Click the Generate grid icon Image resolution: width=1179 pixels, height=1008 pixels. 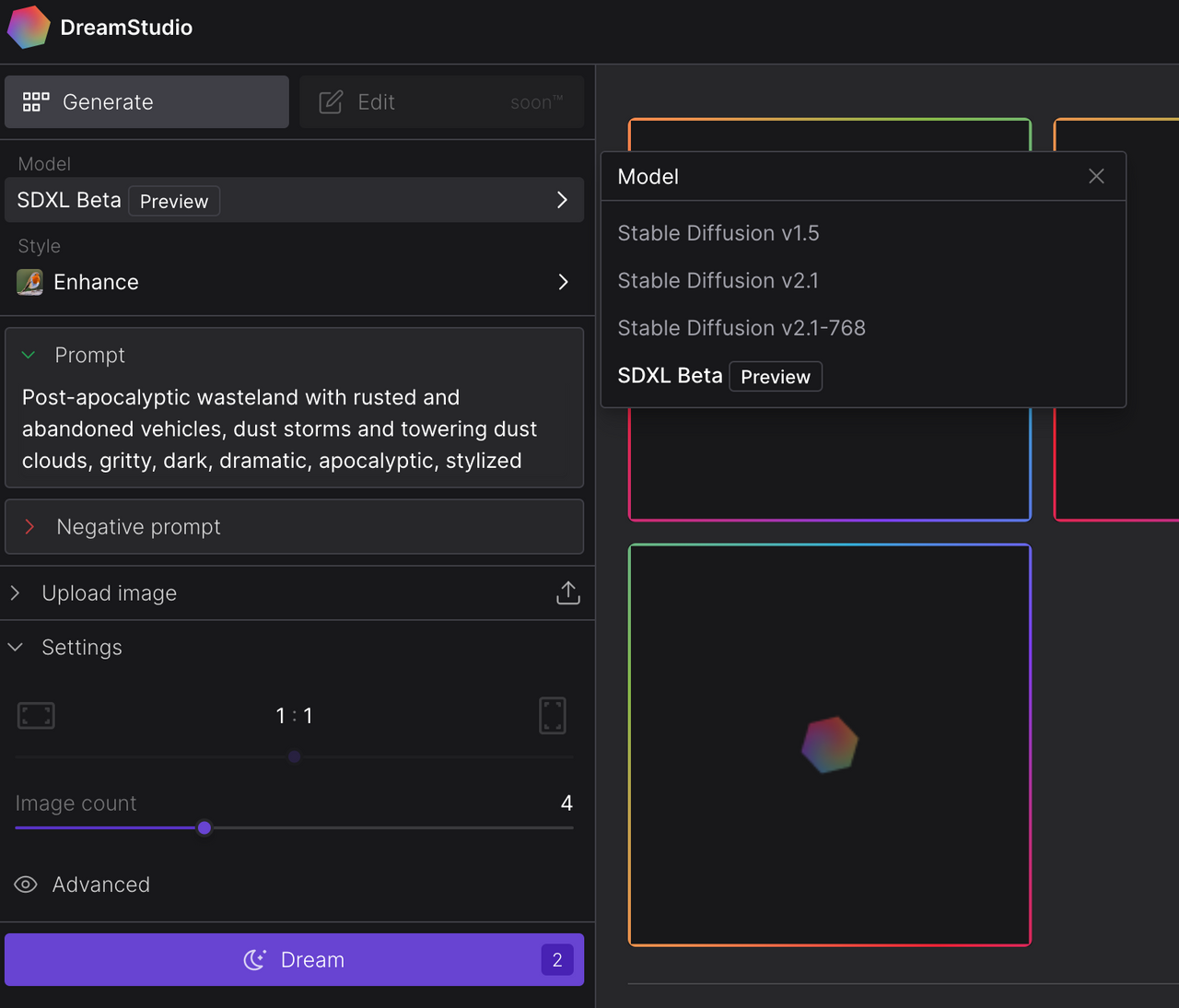pyautogui.click(x=36, y=102)
